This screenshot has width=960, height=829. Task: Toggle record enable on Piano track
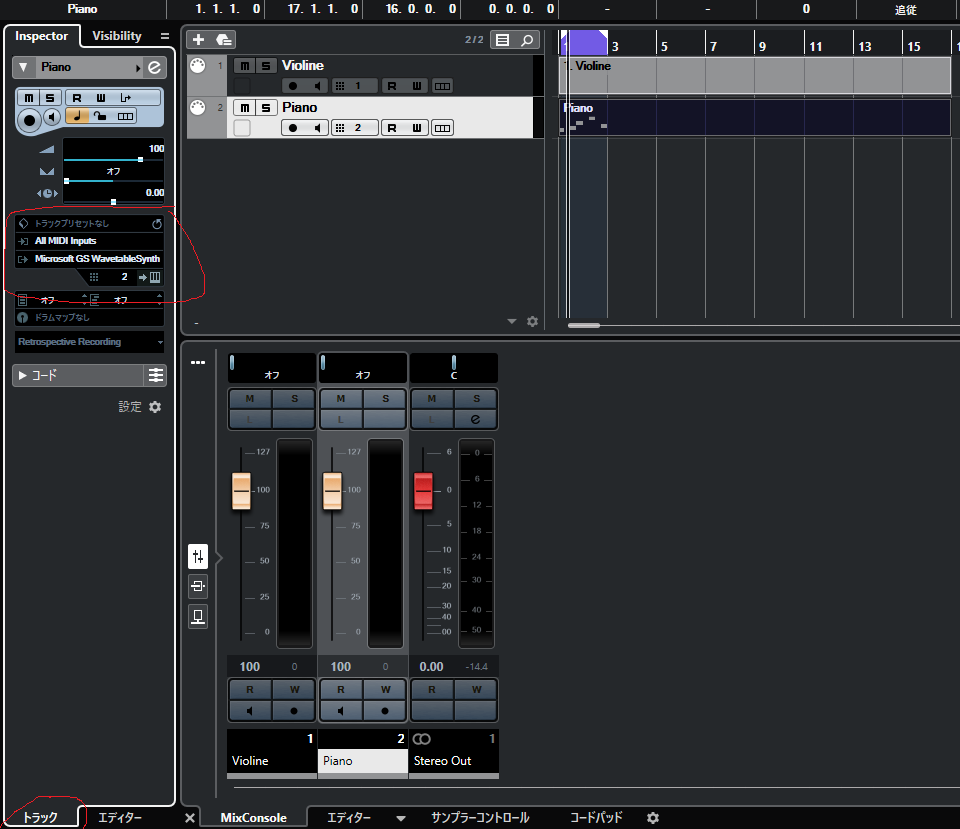(x=293, y=128)
